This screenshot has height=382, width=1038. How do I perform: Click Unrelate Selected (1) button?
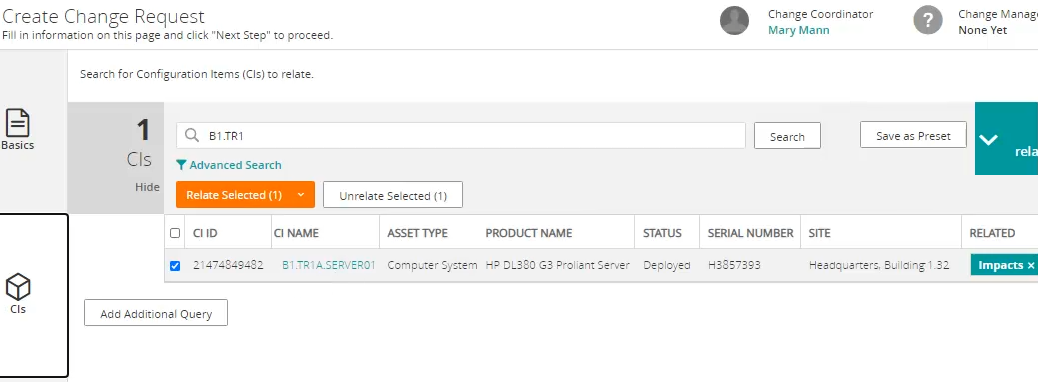pyautogui.click(x=393, y=195)
